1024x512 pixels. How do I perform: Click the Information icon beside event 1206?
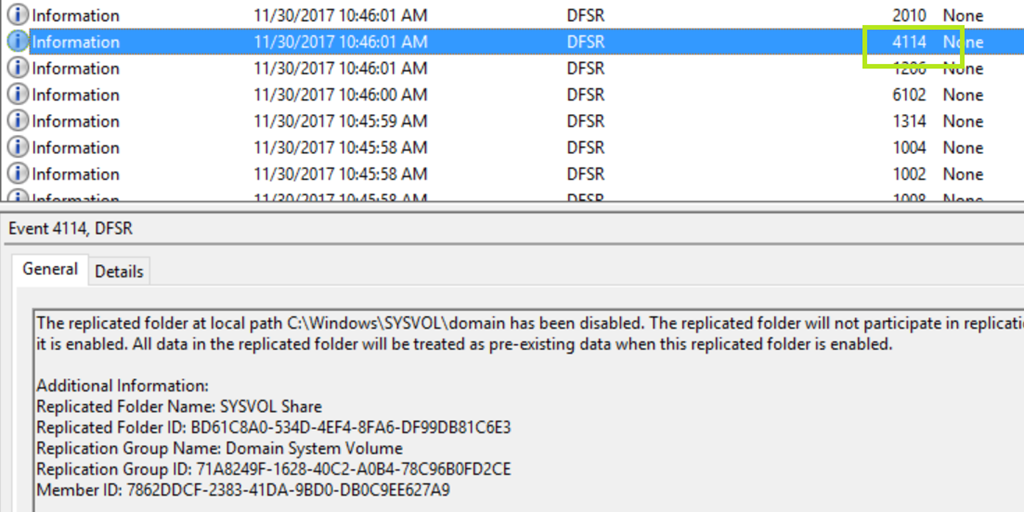(x=18, y=68)
